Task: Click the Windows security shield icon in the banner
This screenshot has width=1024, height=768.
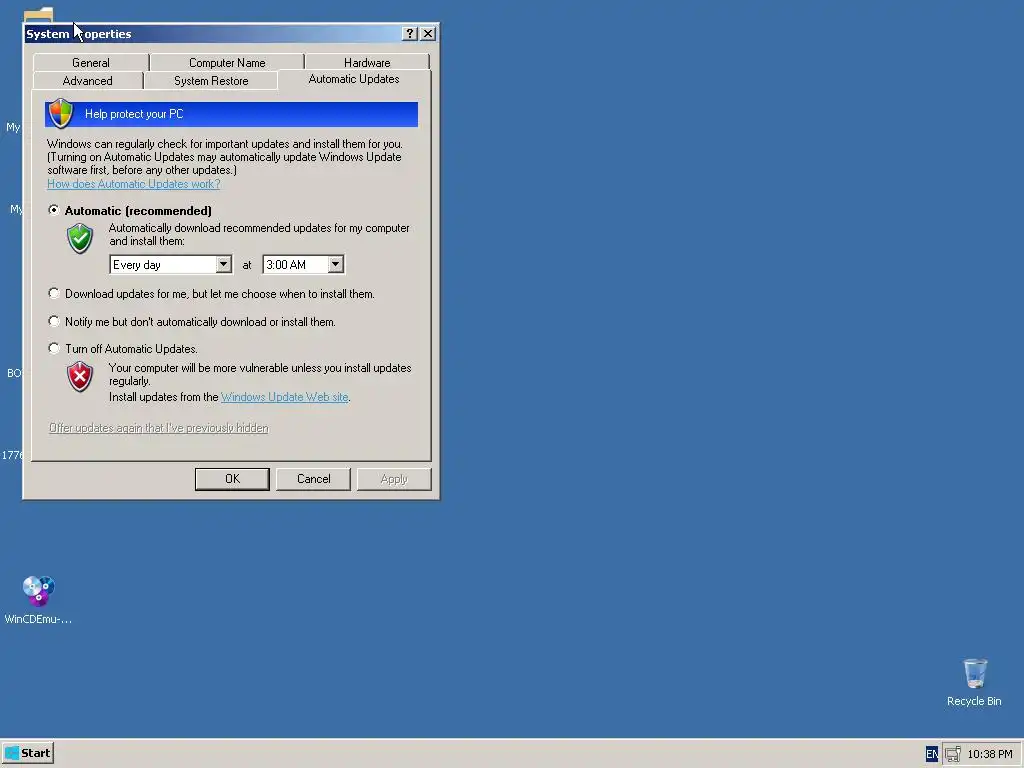Action: coord(61,114)
